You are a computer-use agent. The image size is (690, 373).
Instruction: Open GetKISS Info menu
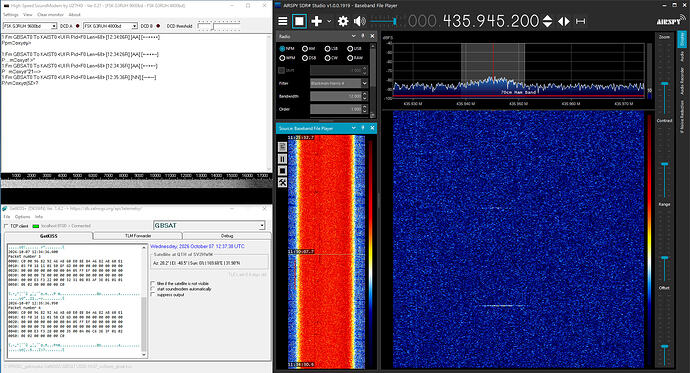coord(39,217)
